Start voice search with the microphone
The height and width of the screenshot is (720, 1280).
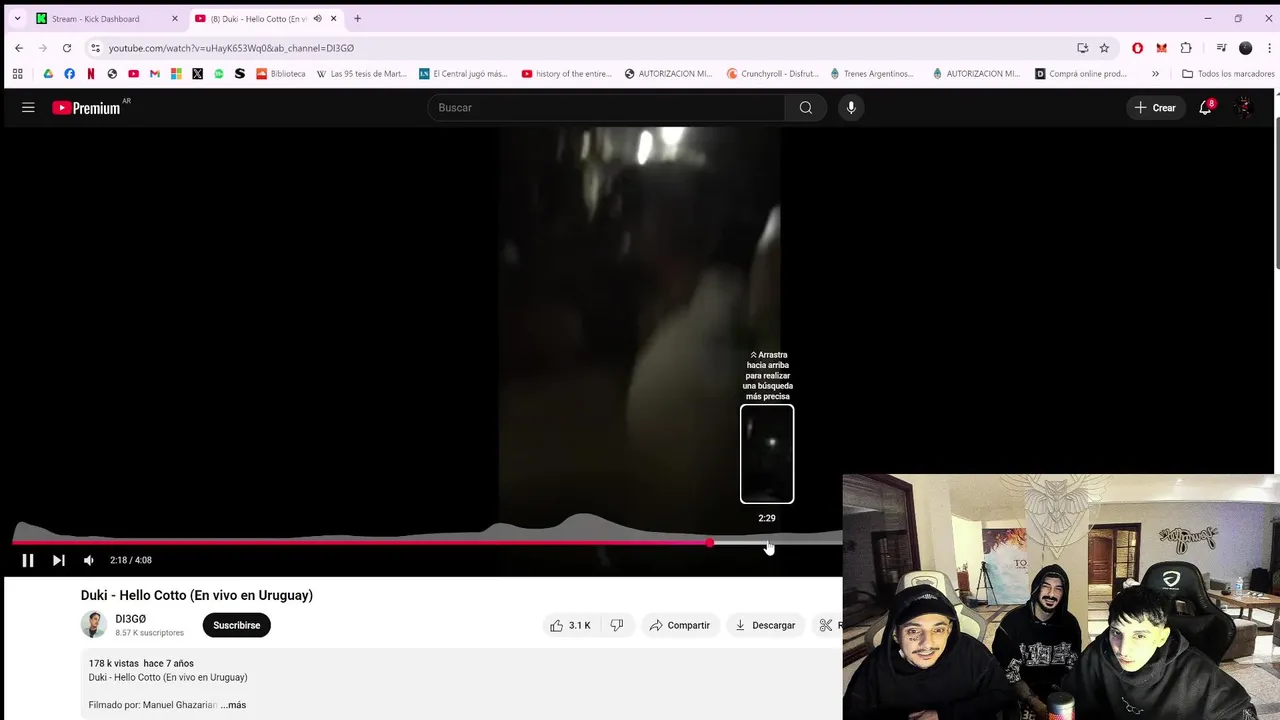pos(851,107)
